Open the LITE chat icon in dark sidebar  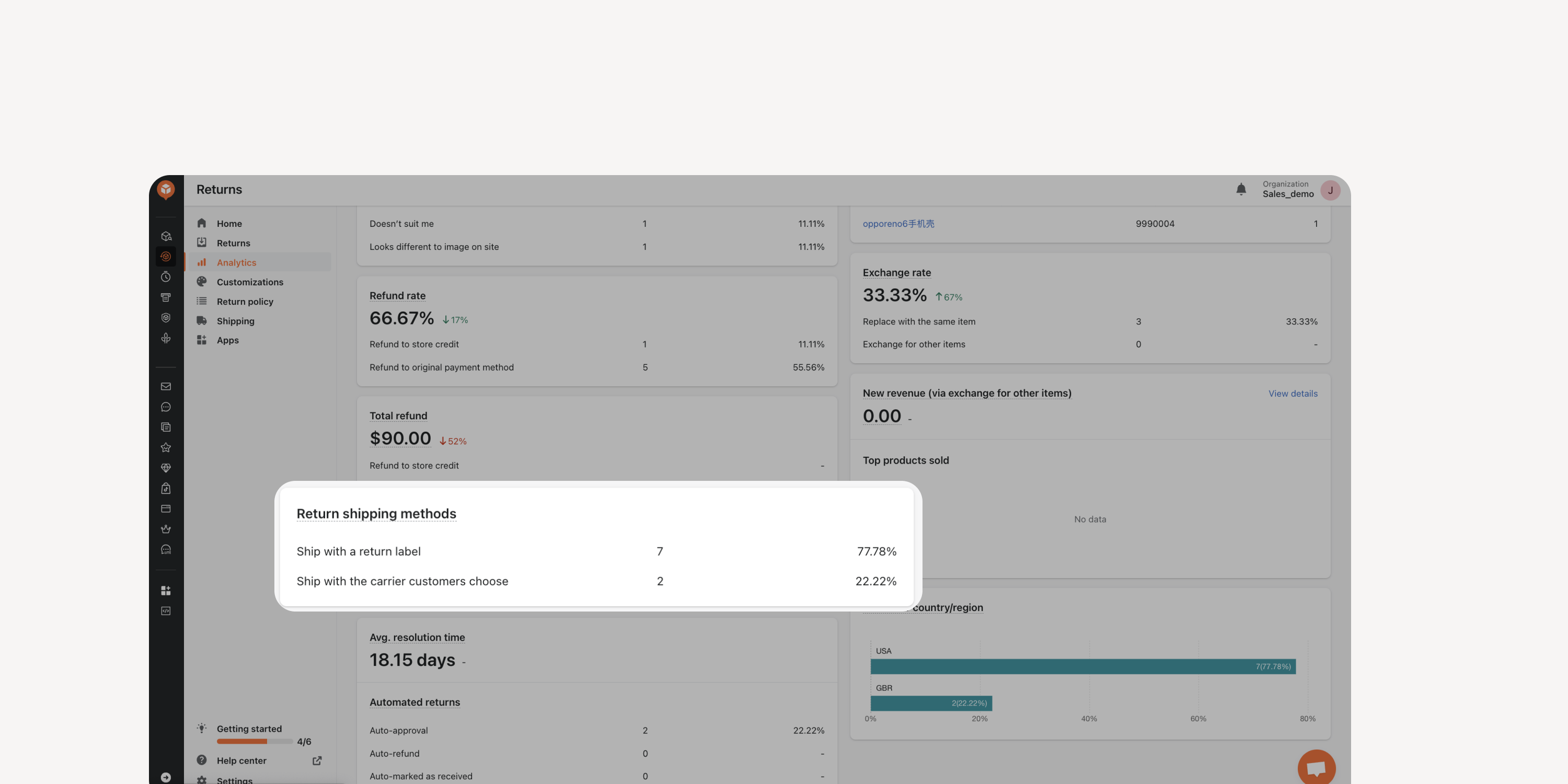[x=166, y=550]
